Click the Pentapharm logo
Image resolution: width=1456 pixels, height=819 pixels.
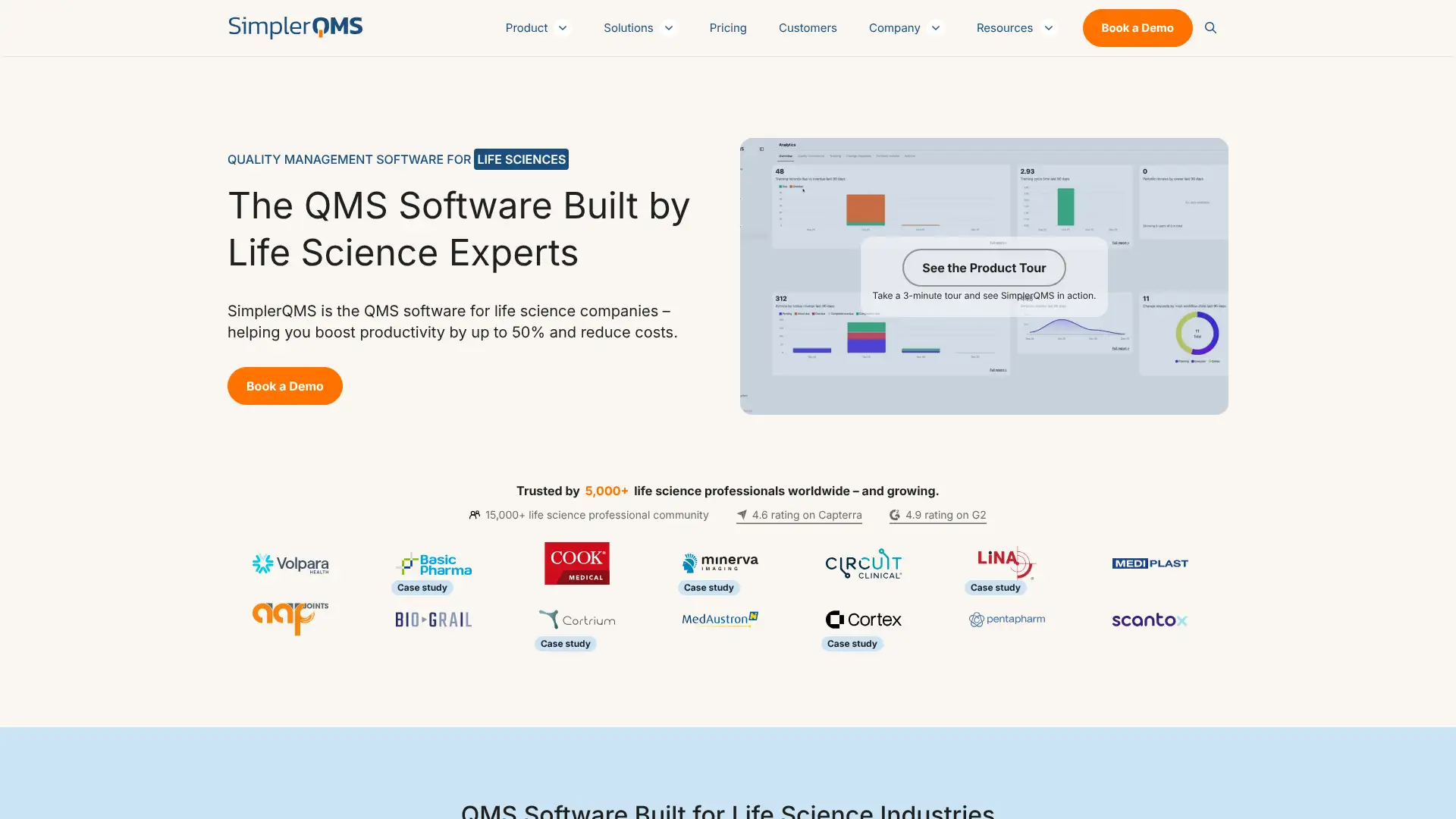pyautogui.click(x=1006, y=620)
